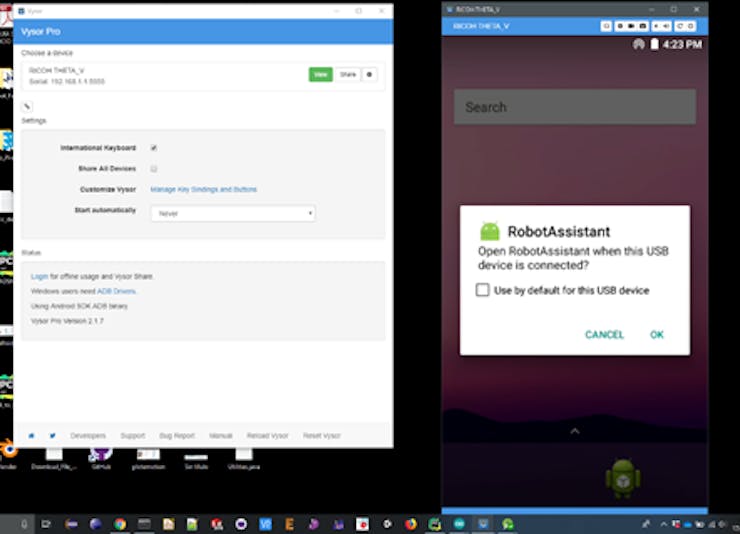Click the Share button for the device
The width and height of the screenshot is (740, 534).
[x=348, y=75]
